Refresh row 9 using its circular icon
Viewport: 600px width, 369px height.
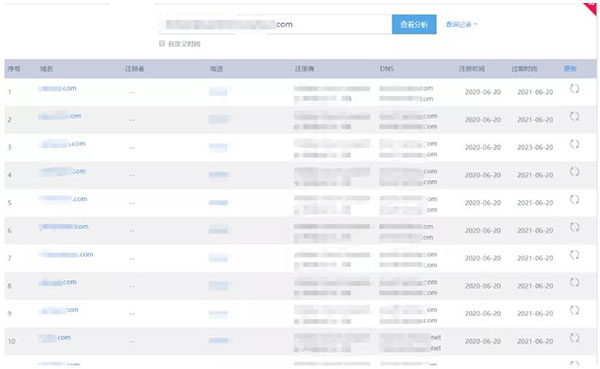574,310
